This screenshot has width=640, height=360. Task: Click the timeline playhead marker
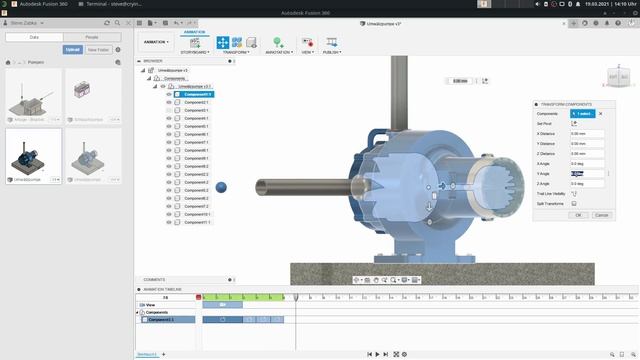[x=296, y=298]
